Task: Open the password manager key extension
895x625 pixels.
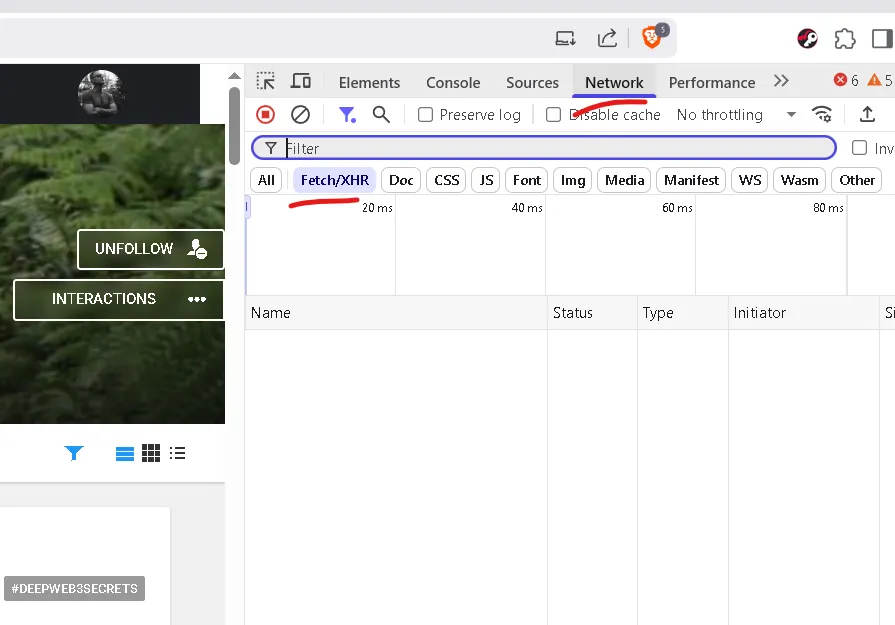Action: pos(807,39)
